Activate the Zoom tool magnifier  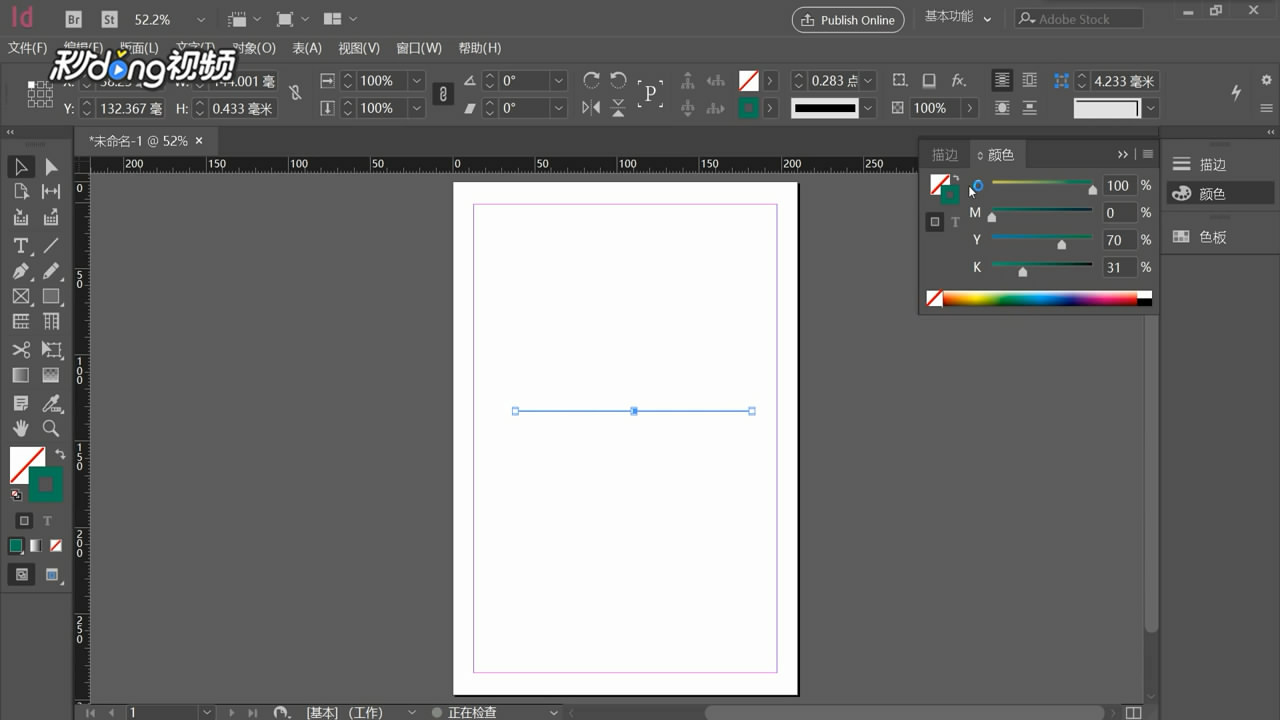[x=51, y=428]
